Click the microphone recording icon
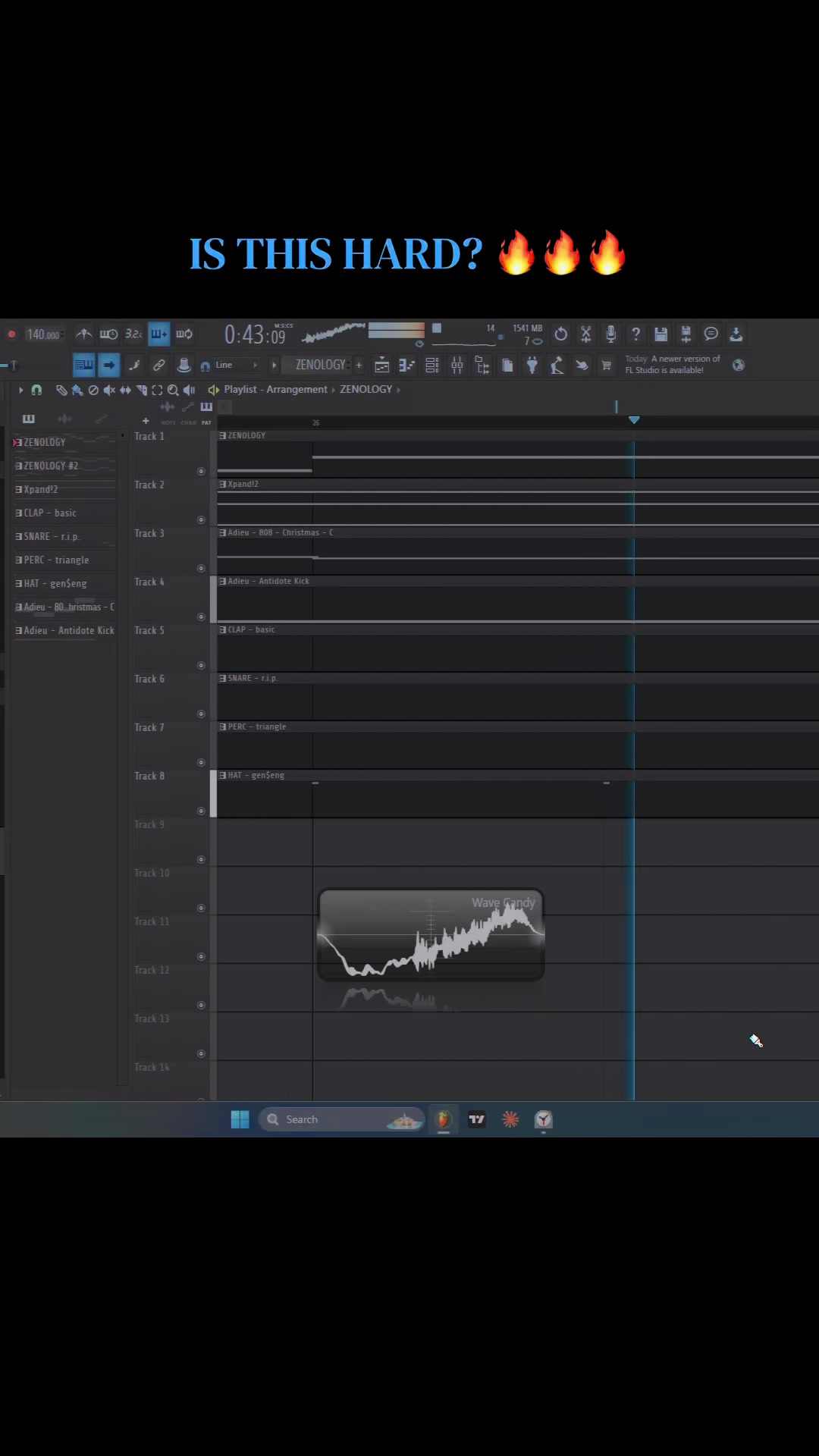 pyautogui.click(x=611, y=334)
